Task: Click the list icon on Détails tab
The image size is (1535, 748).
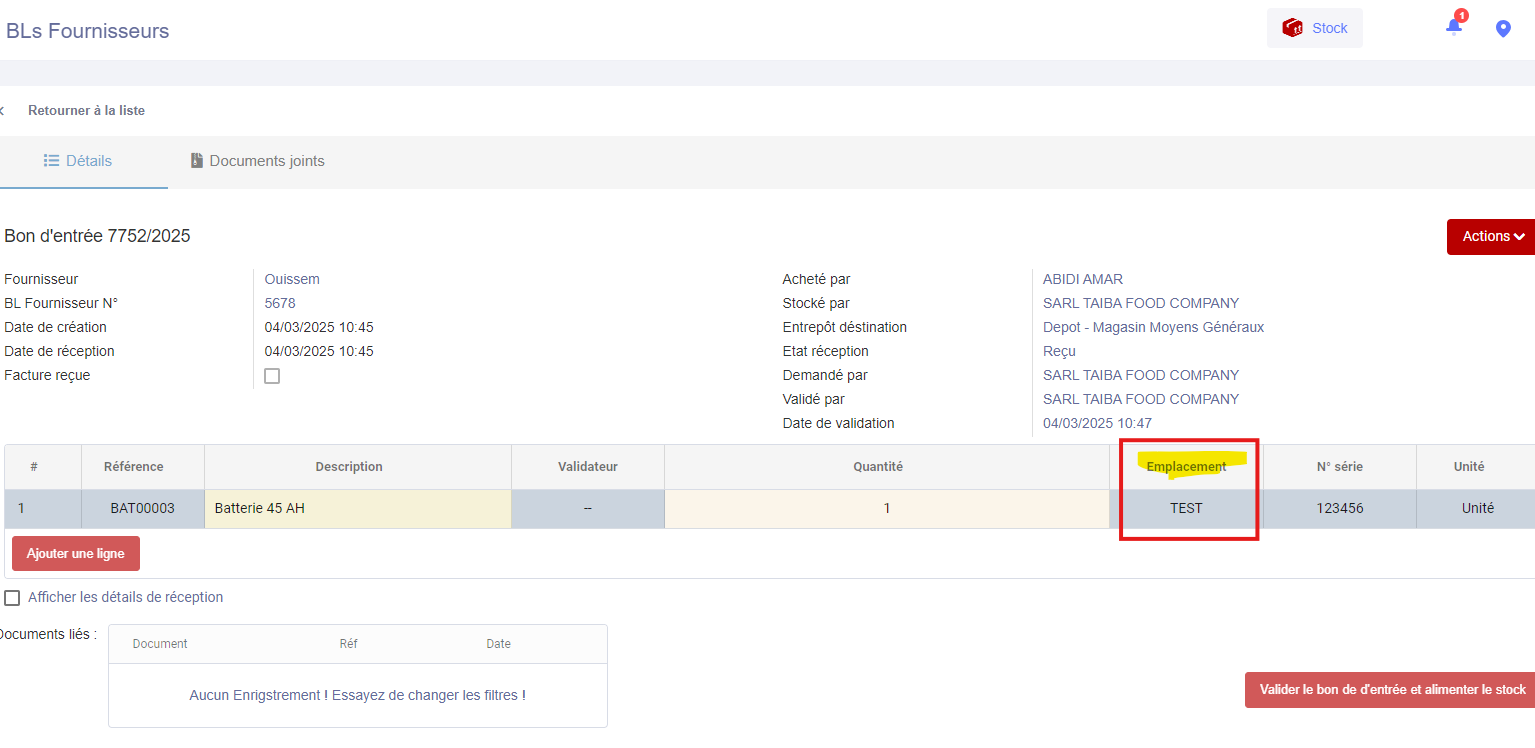Action: point(52,161)
